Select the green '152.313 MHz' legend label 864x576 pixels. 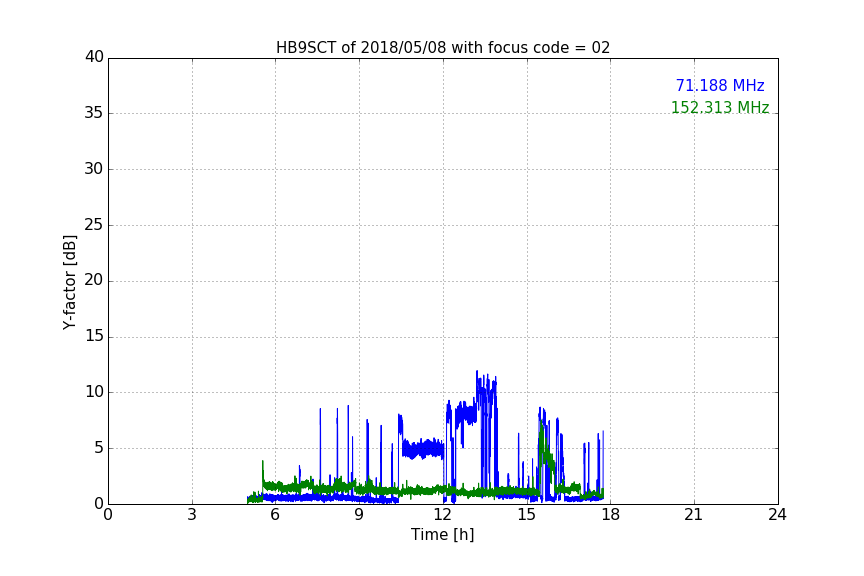pyautogui.click(x=720, y=107)
